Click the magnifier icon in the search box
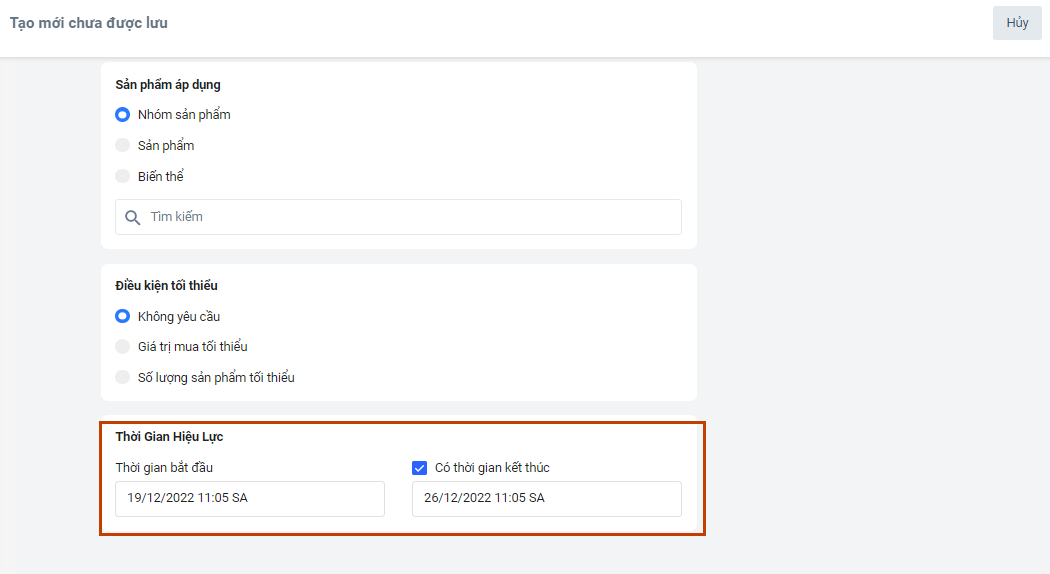This screenshot has width=1050, height=574. [x=133, y=217]
